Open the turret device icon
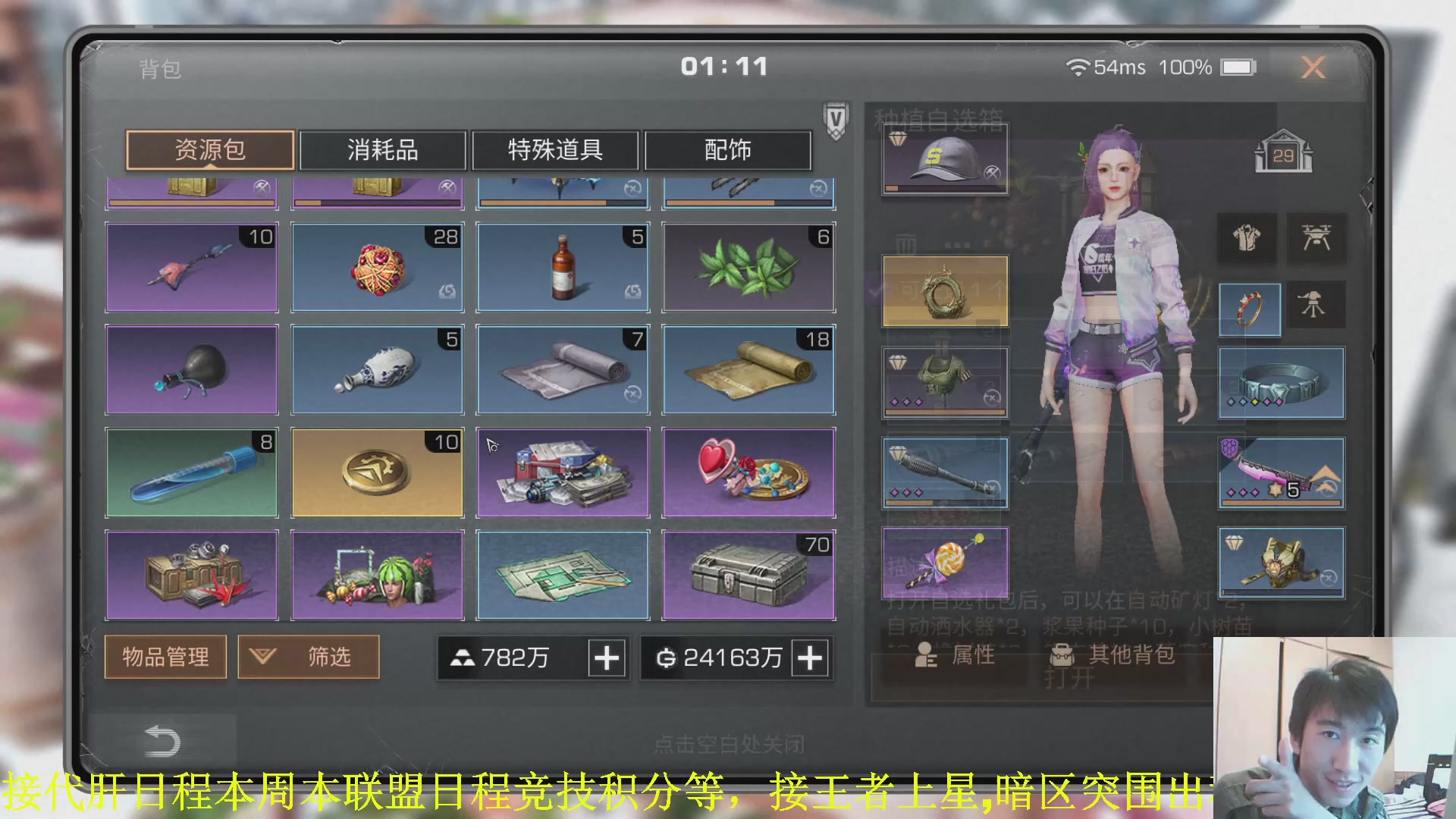Screen dimensions: 1456x819 click(x=1316, y=305)
